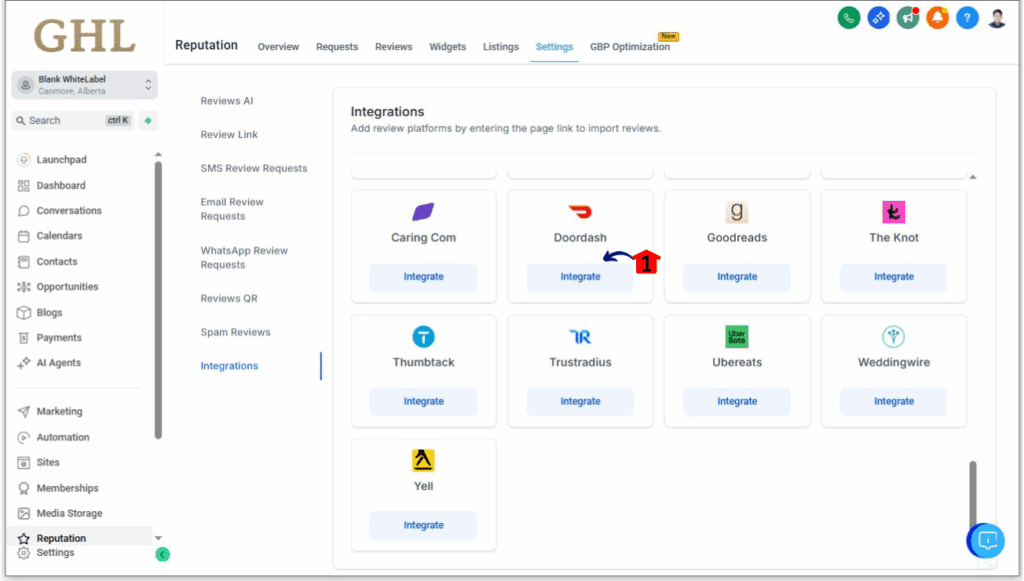Click the Goodreads logo
1024x581 pixels.
[737, 212]
